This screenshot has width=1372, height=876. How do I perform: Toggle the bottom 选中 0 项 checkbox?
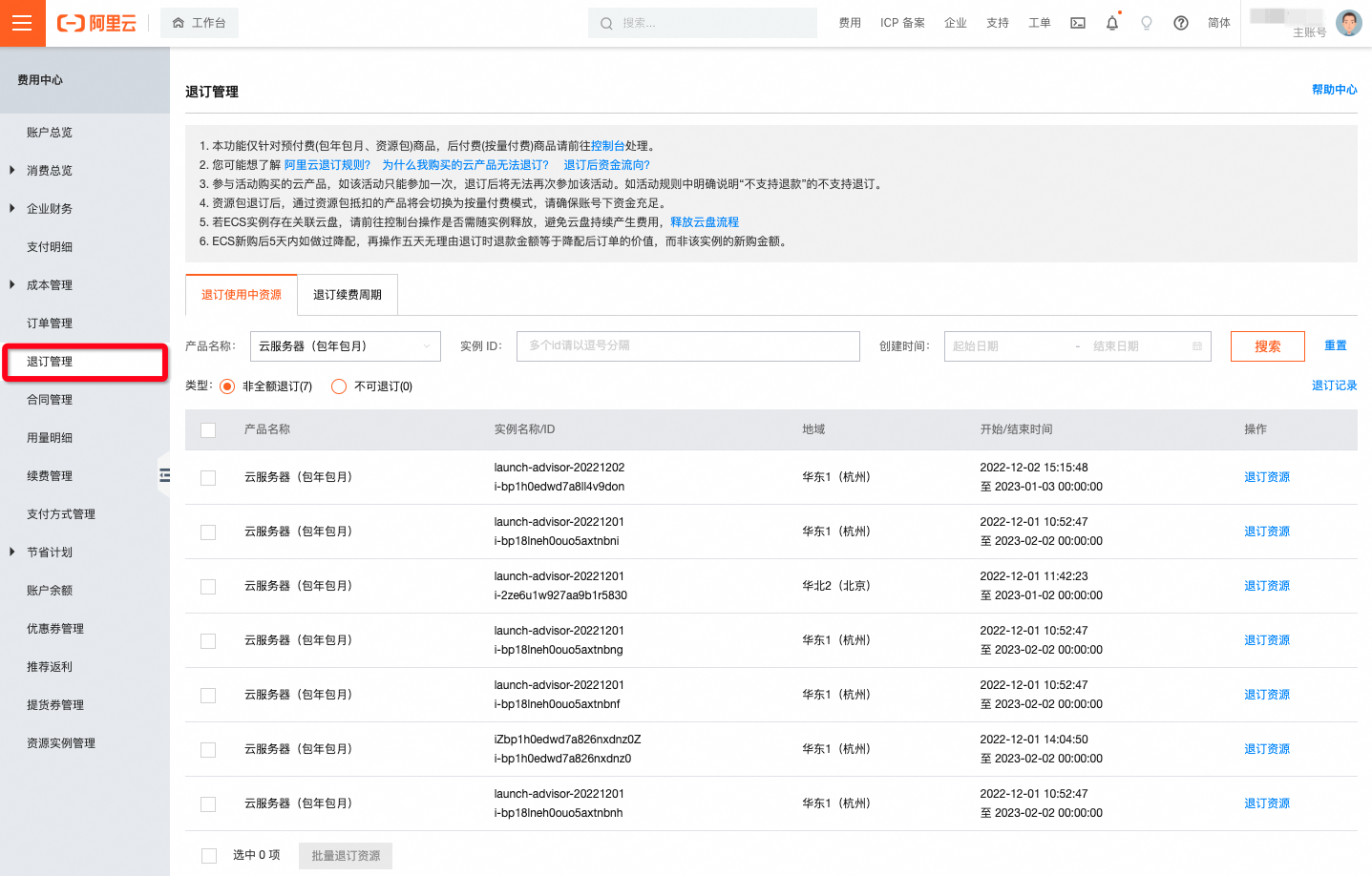(209, 856)
